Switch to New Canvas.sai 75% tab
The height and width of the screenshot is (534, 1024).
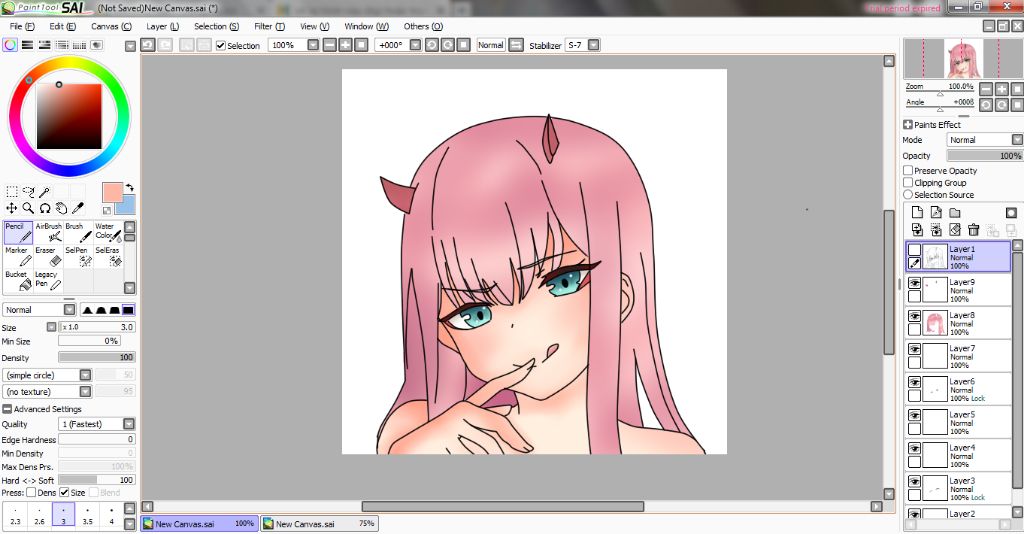coord(320,524)
